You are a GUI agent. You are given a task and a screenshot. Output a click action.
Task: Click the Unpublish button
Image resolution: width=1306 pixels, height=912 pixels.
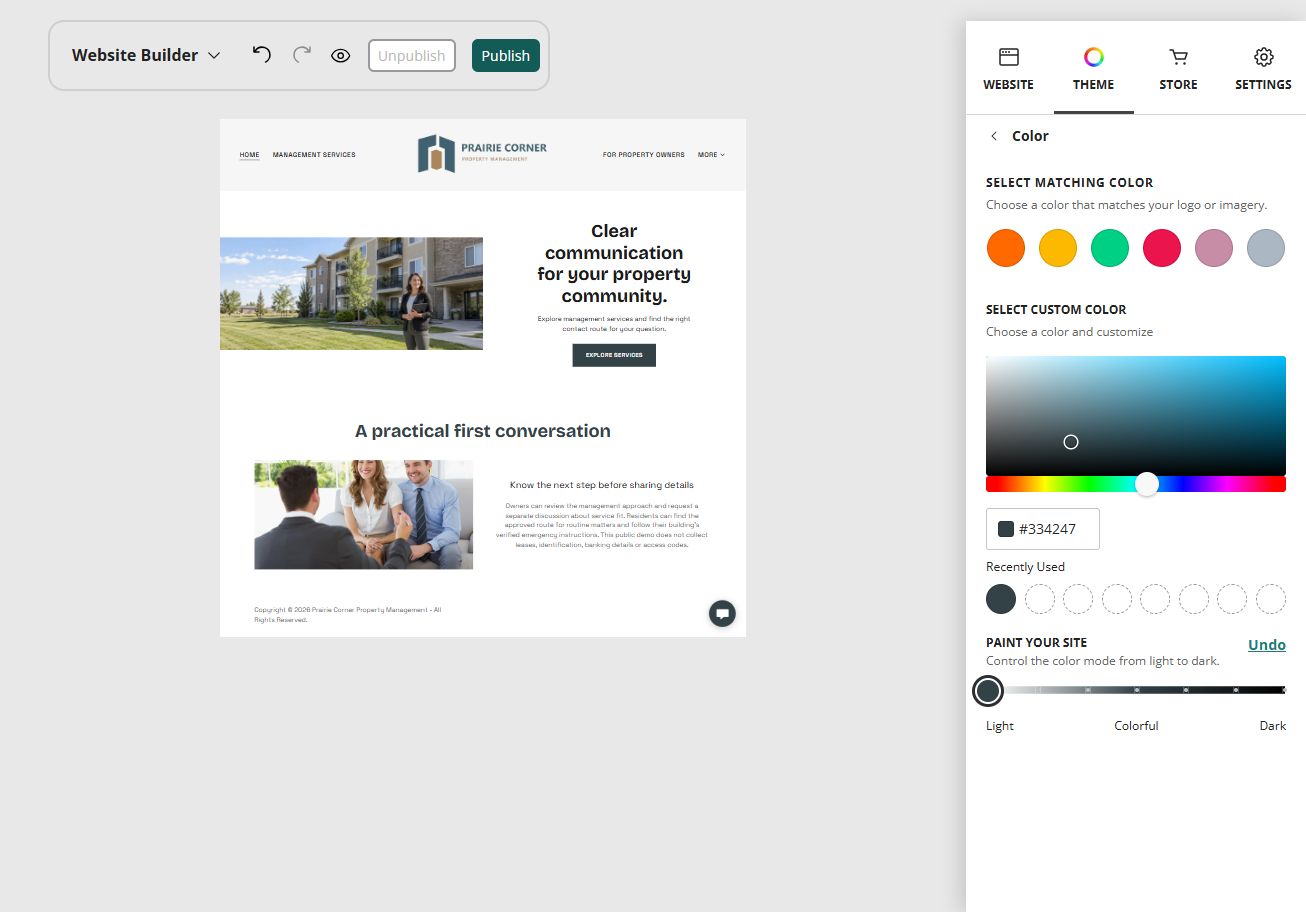[412, 56]
